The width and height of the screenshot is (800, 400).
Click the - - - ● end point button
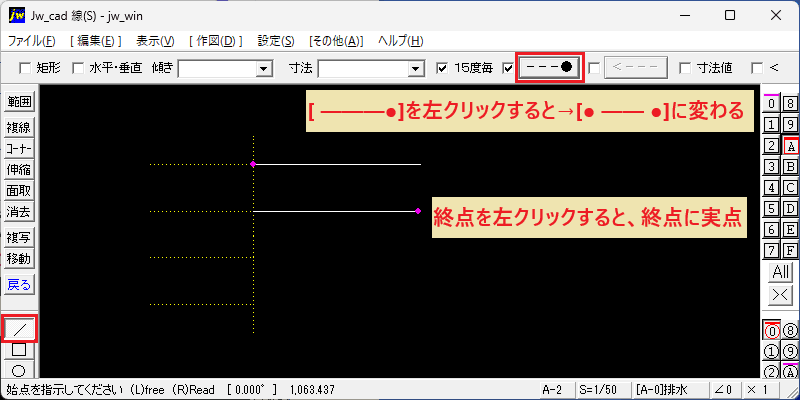pyautogui.click(x=549, y=67)
